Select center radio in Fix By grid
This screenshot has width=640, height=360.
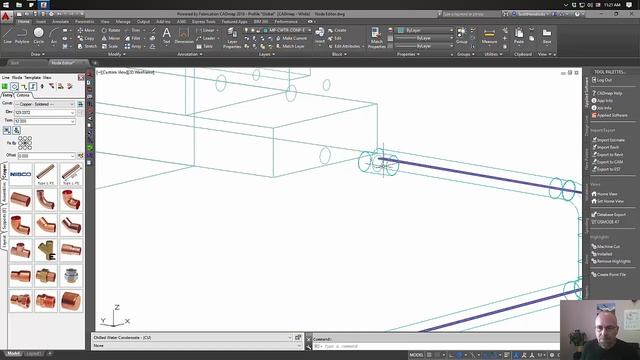[25, 143]
